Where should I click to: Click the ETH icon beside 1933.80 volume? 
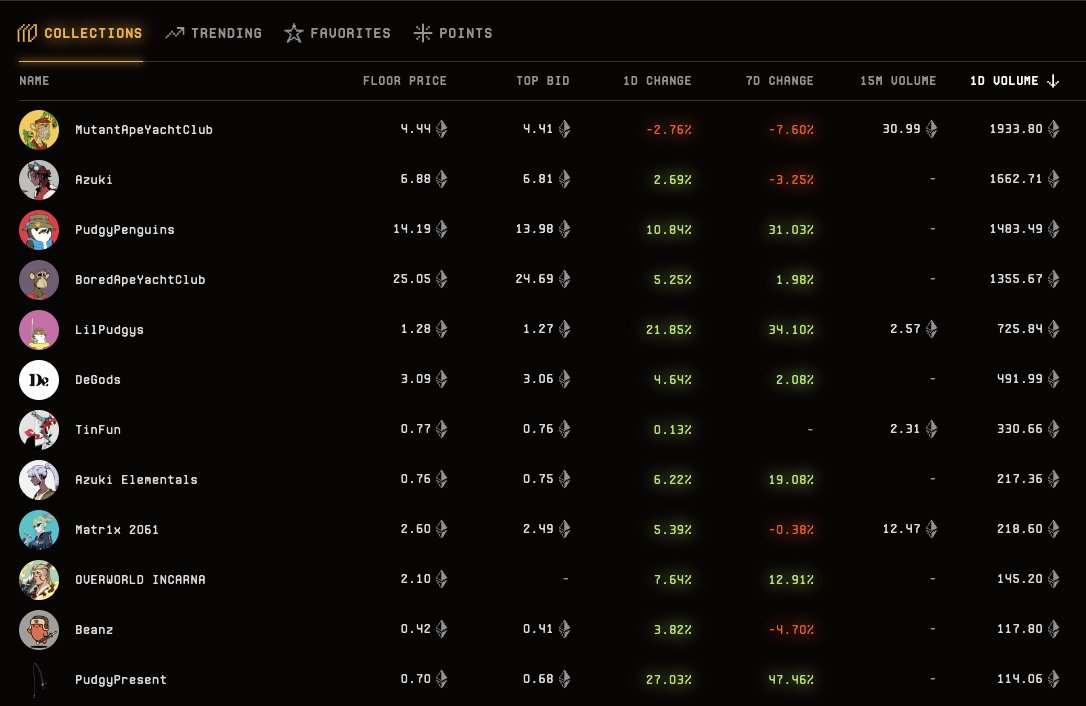point(1053,129)
